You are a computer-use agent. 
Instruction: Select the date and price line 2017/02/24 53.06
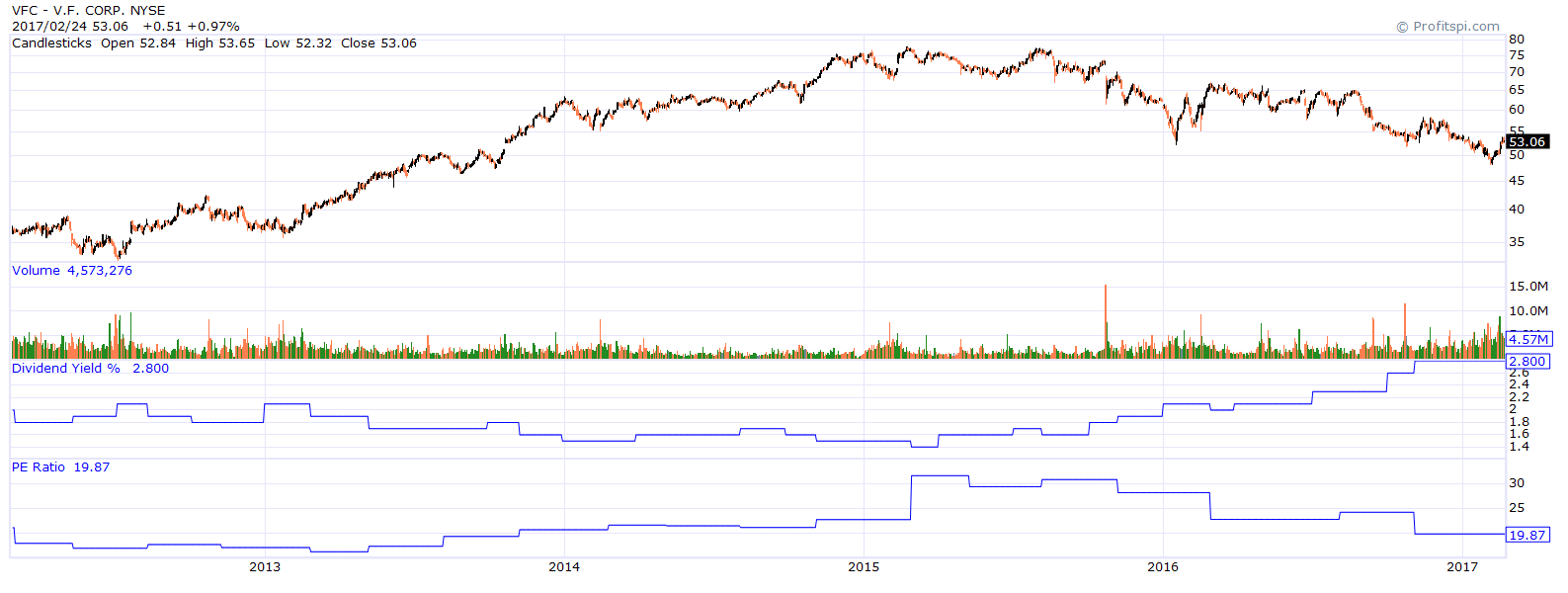click(70, 27)
